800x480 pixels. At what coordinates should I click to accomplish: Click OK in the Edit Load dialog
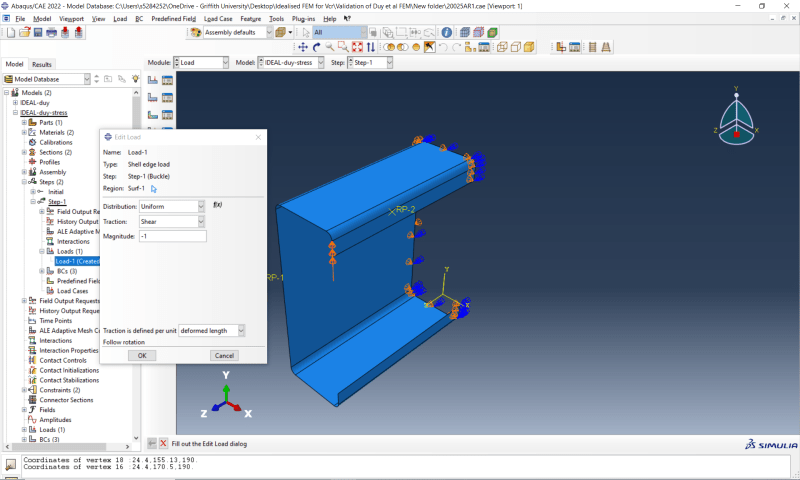[x=142, y=356]
